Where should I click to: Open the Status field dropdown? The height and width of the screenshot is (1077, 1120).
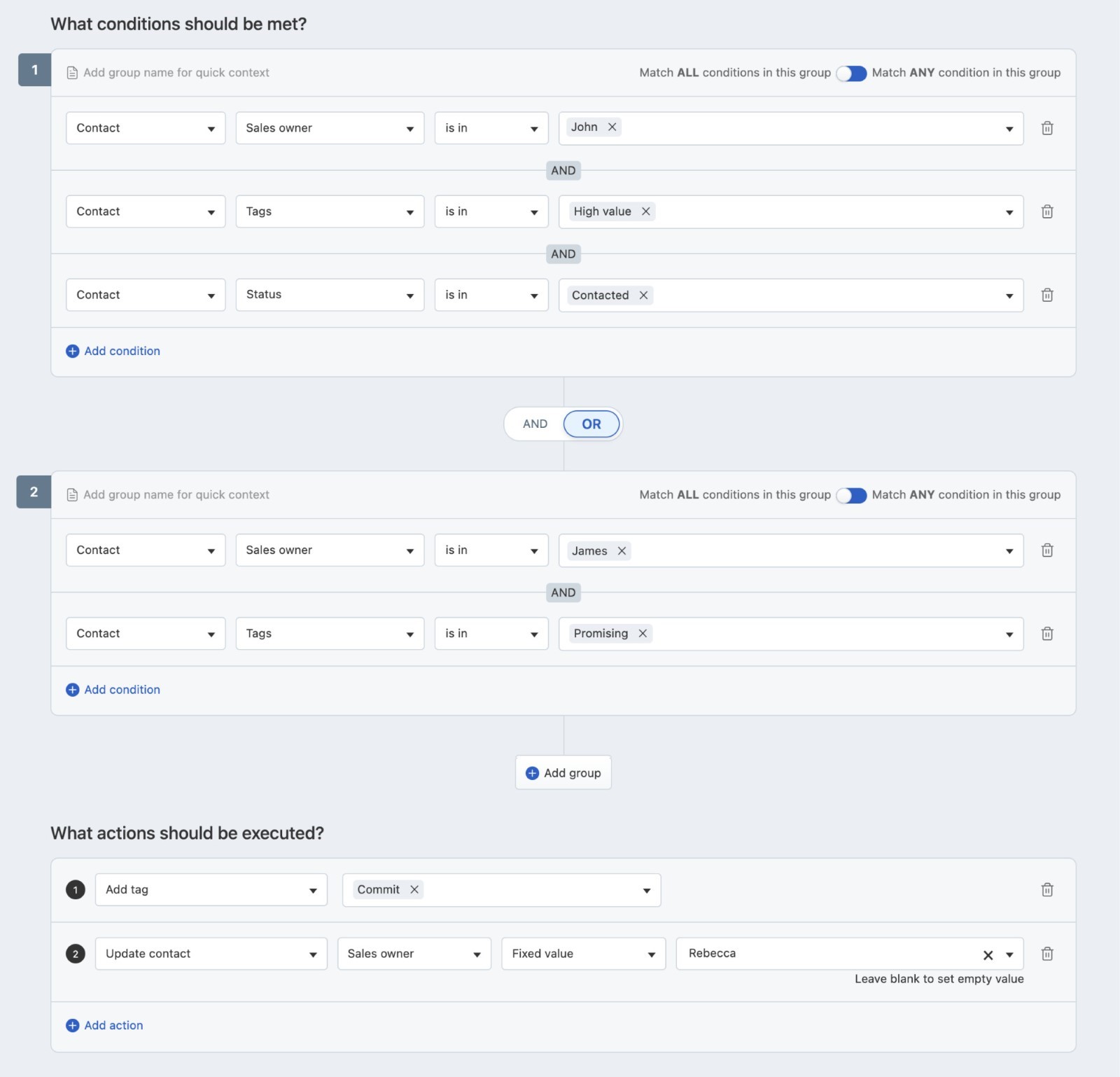(x=330, y=295)
